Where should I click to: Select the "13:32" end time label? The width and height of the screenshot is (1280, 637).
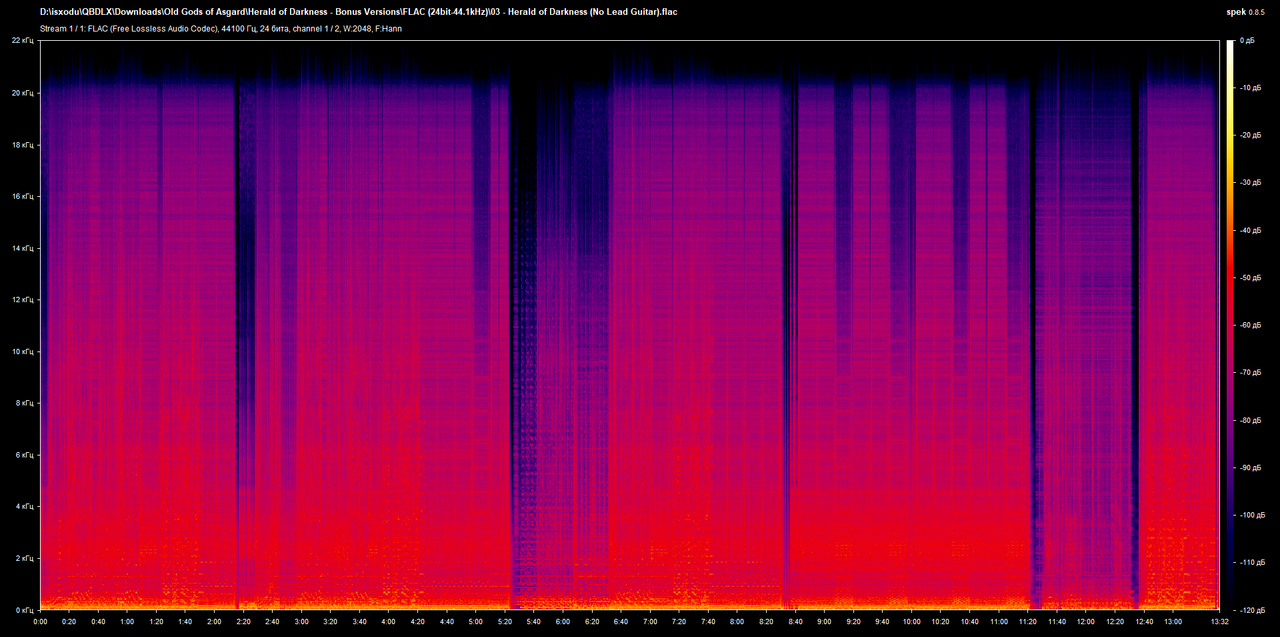tap(1219, 621)
